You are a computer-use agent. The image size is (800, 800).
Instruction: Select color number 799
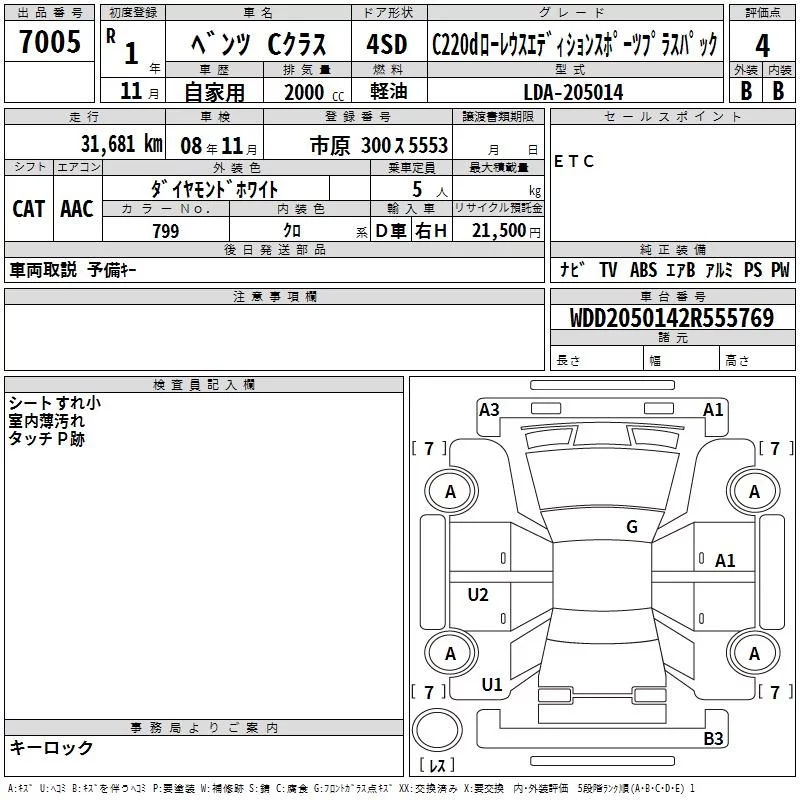coord(165,231)
